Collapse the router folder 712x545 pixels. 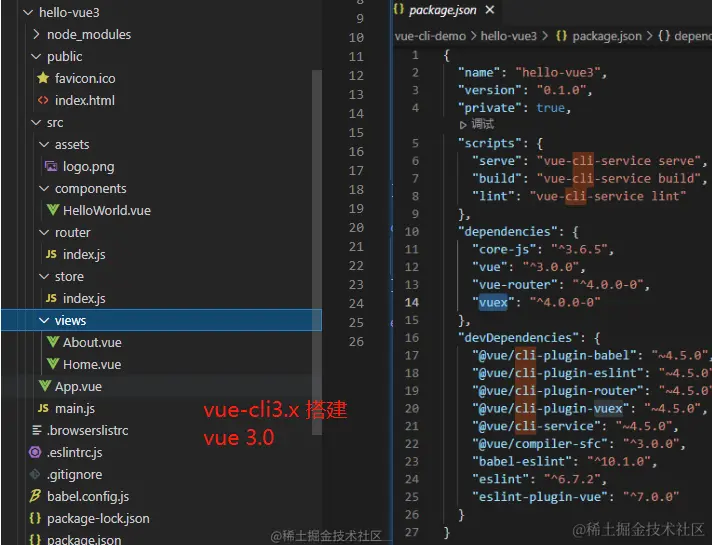[x=44, y=233]
